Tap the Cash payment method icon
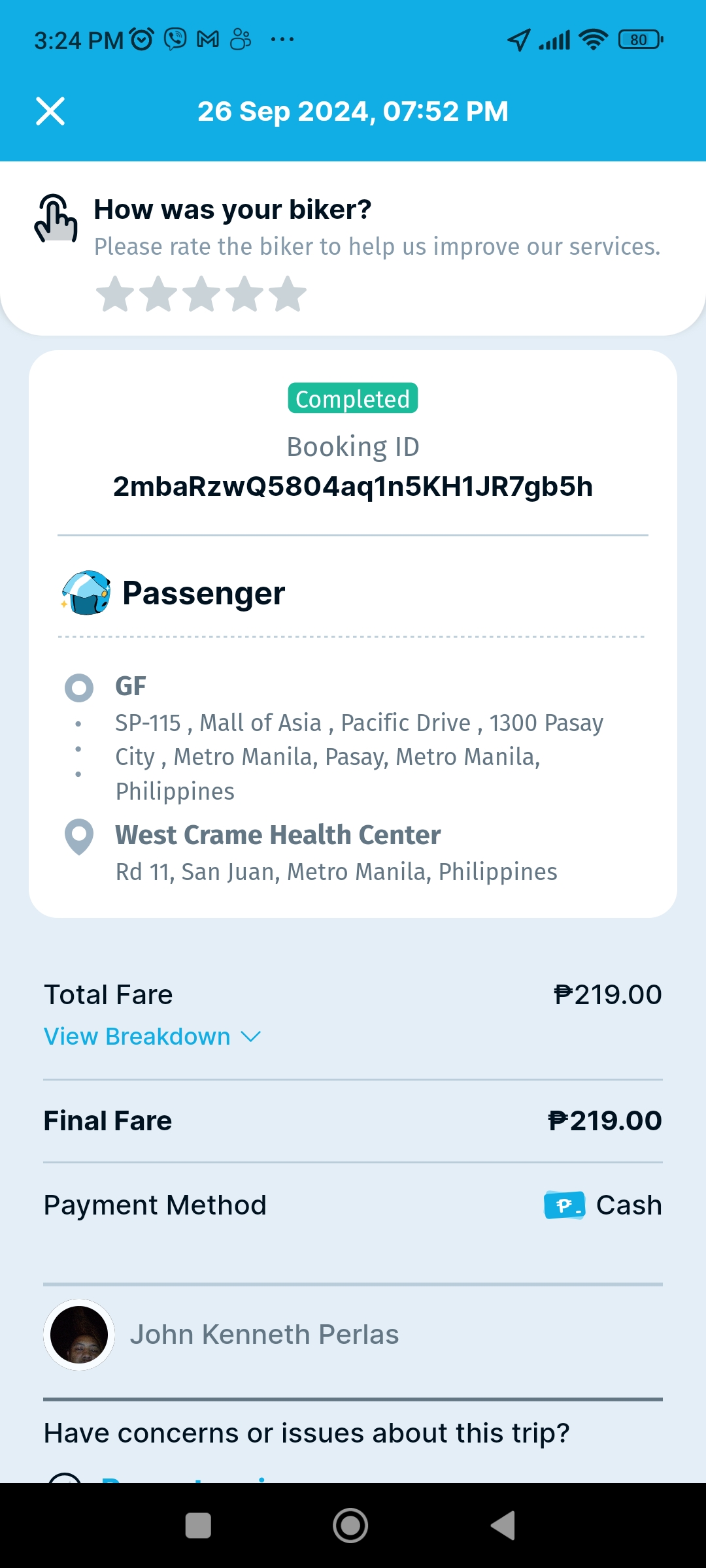 click(564, 1205)
